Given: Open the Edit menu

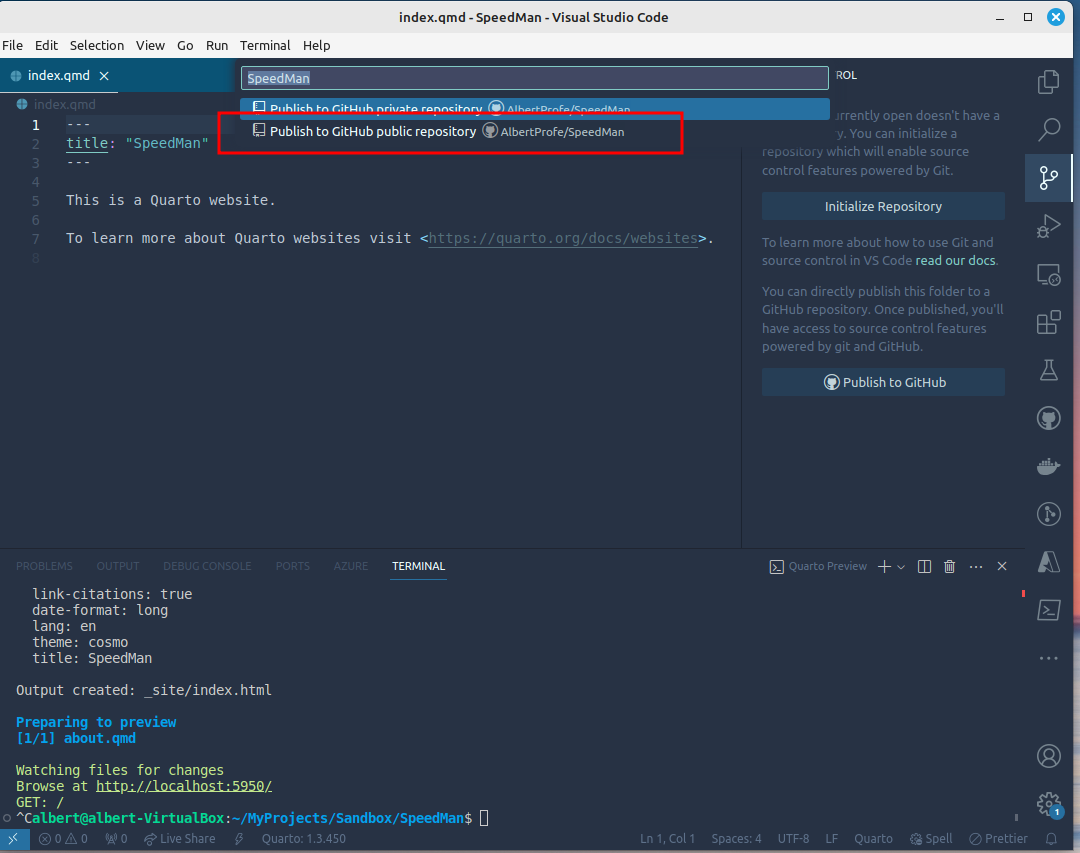Looking at the screenshot, I should [46, 45].
